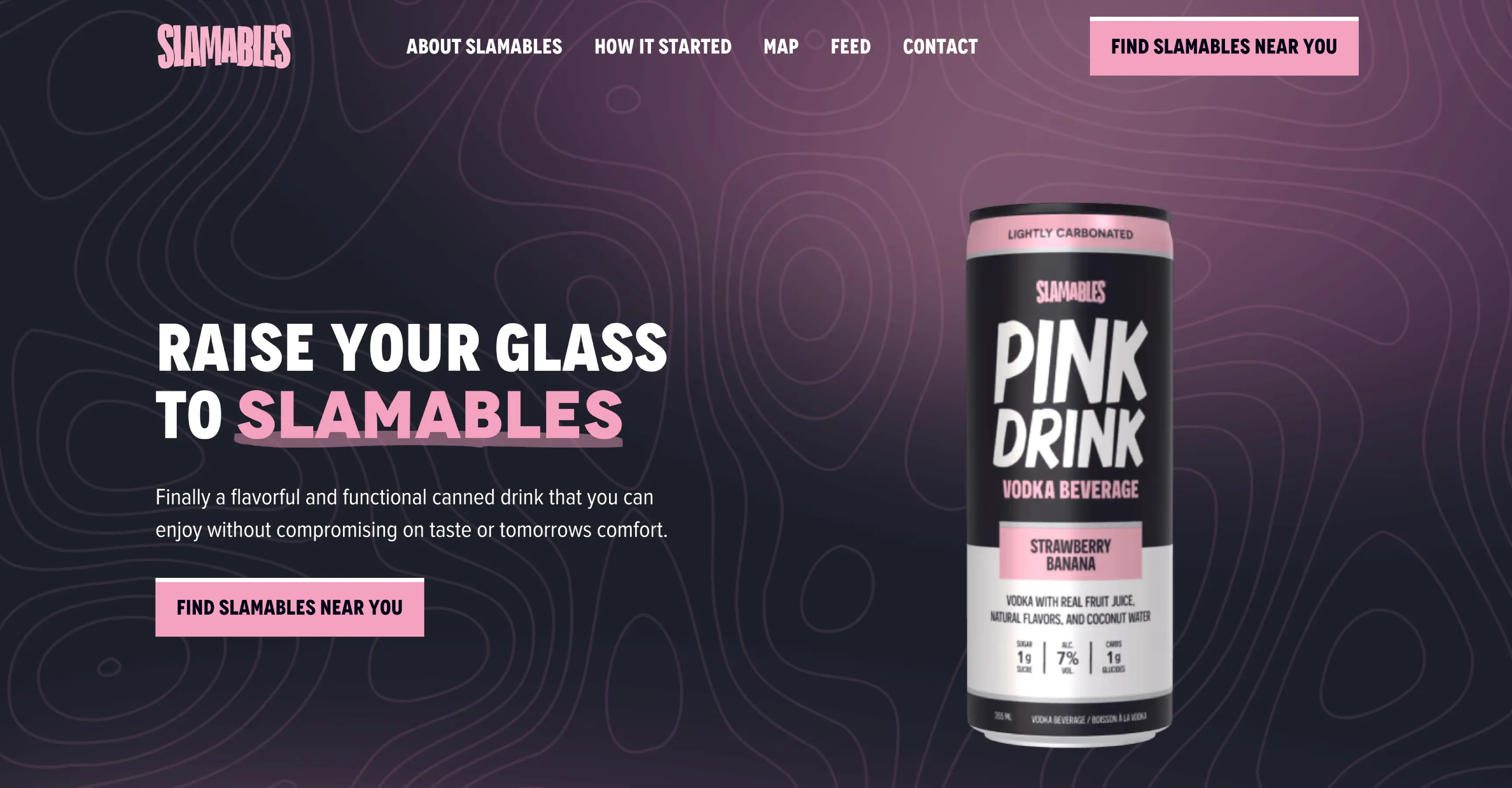
Task: Click the 1g carbs indicator on can
Action: click(1113, 658)
